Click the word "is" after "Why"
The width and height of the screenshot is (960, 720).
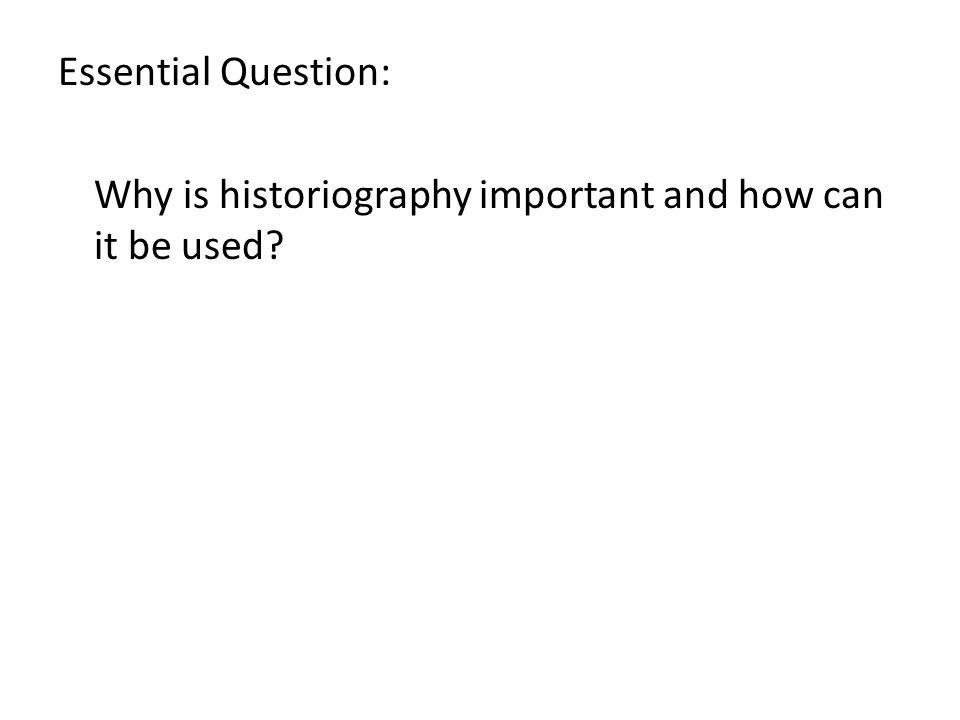(x=196, y=196)
